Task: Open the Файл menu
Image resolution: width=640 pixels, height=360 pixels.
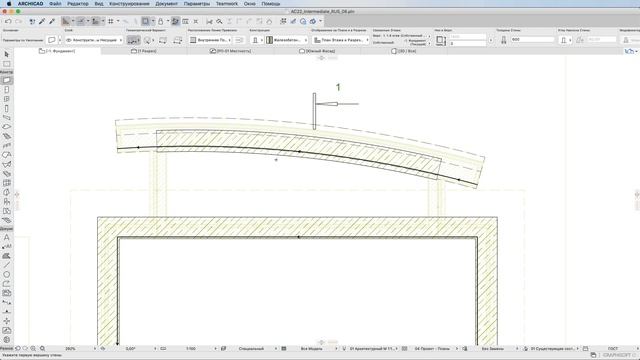Action: [55, 4]
